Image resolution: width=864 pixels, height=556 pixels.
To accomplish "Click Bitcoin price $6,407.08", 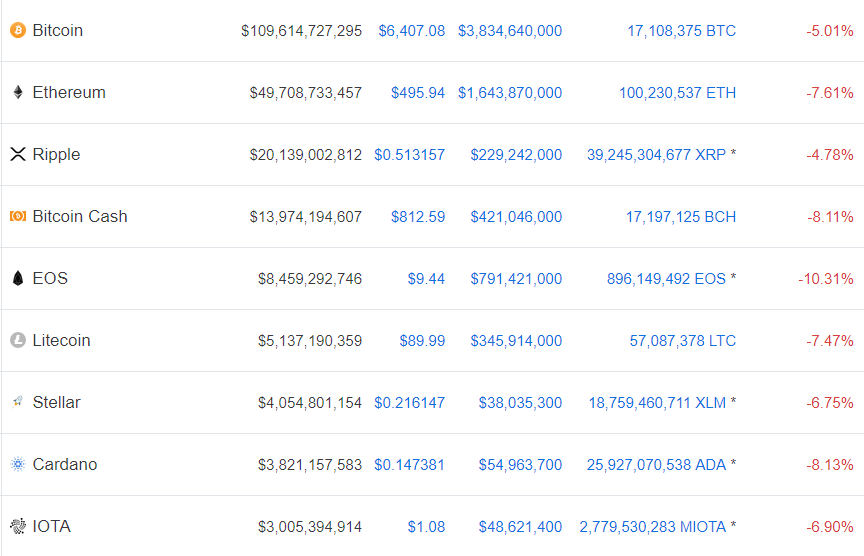I will click(412, 31).
